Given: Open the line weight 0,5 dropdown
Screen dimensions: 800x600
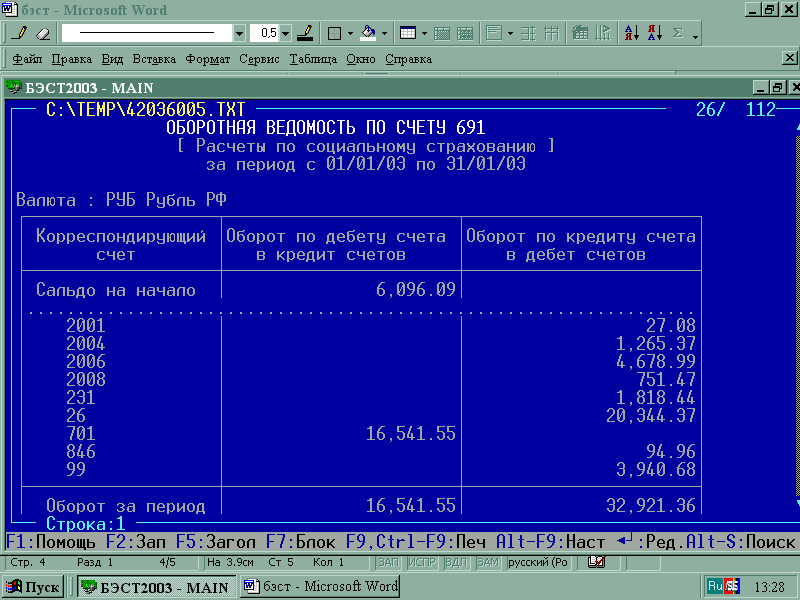Looking at the screenshot, I should (x=285, y=34).
